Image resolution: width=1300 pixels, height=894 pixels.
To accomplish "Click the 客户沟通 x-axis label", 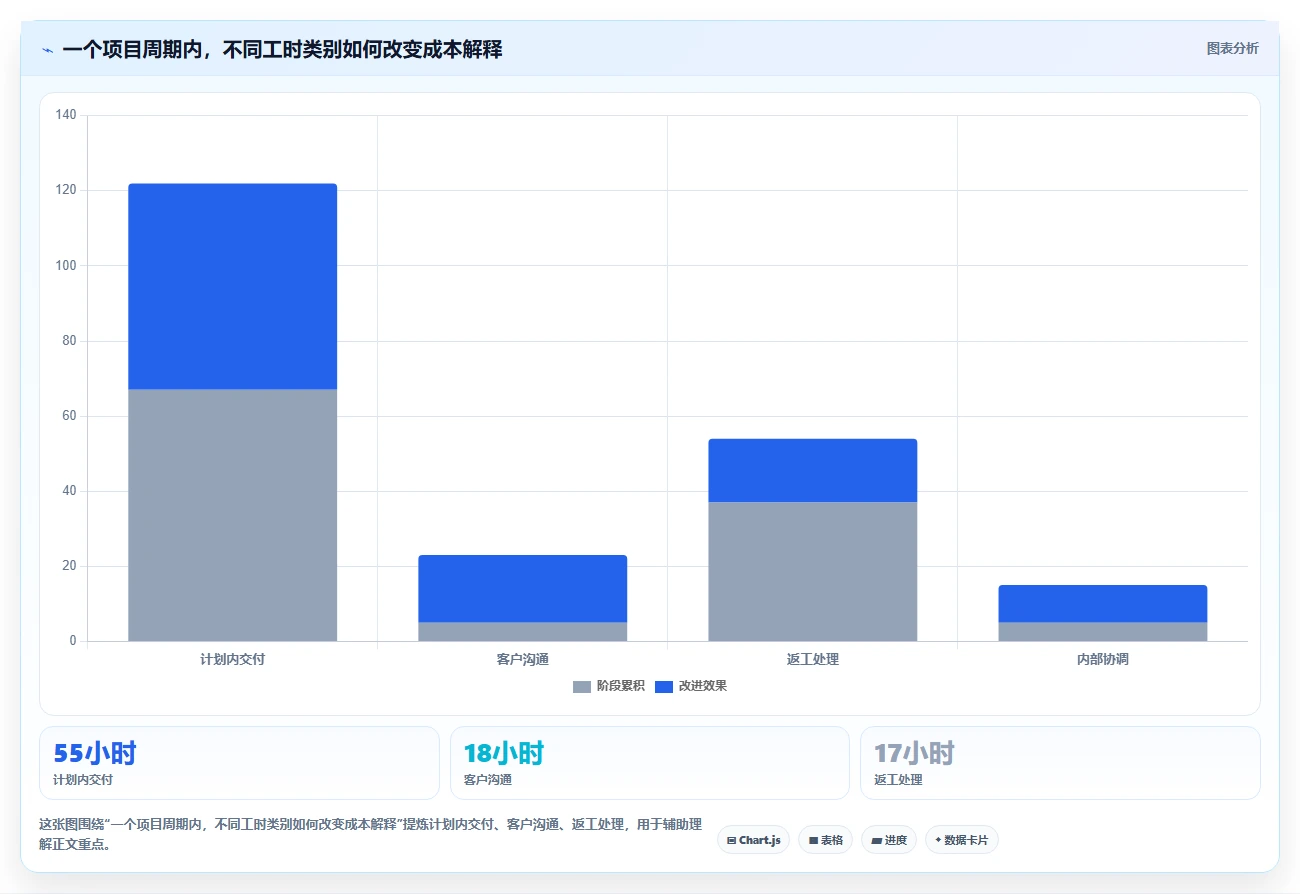I will tap(523, 659).
